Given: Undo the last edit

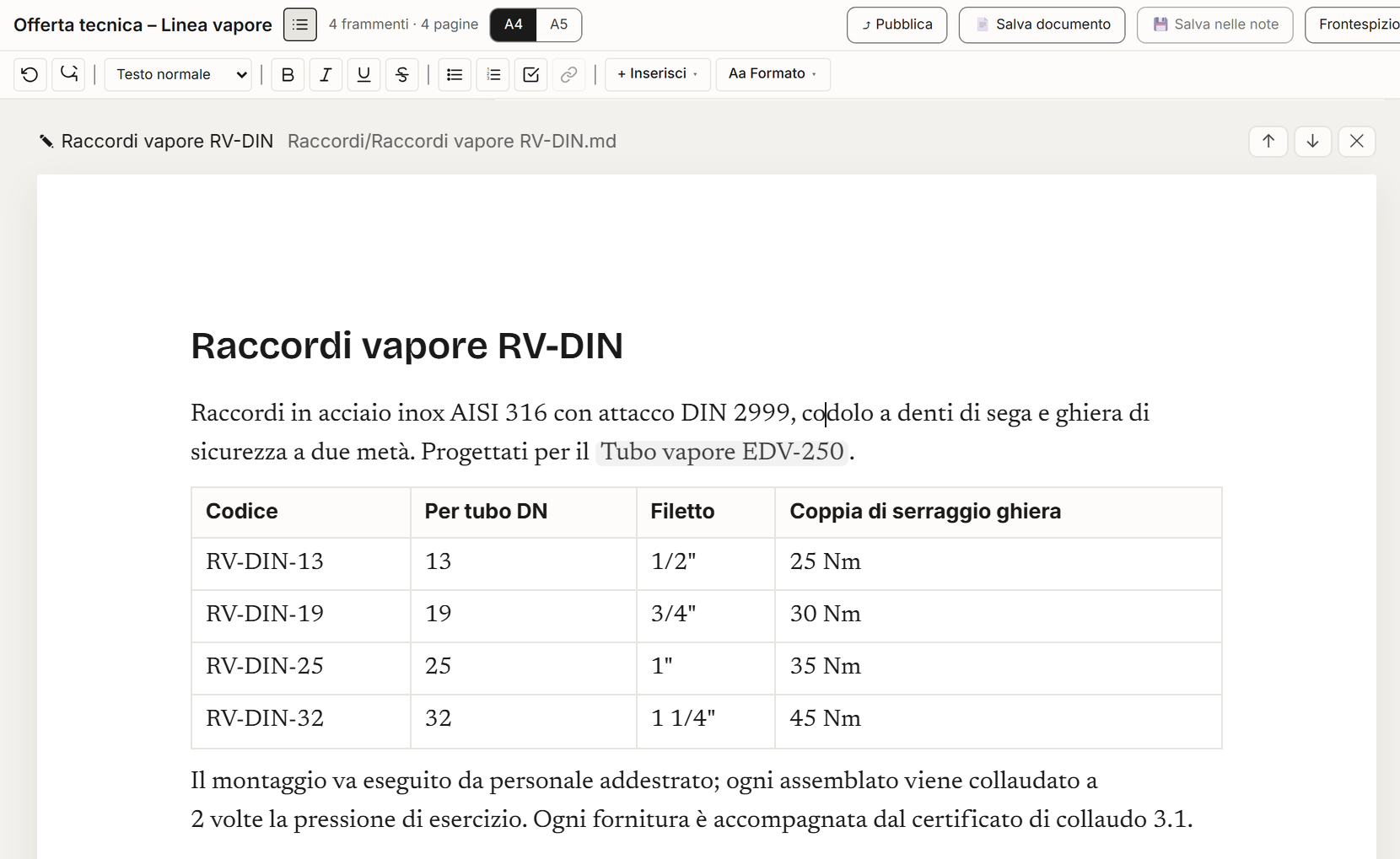Looking at the screenshot, I should pyautogui.click(x=30, y=74).
